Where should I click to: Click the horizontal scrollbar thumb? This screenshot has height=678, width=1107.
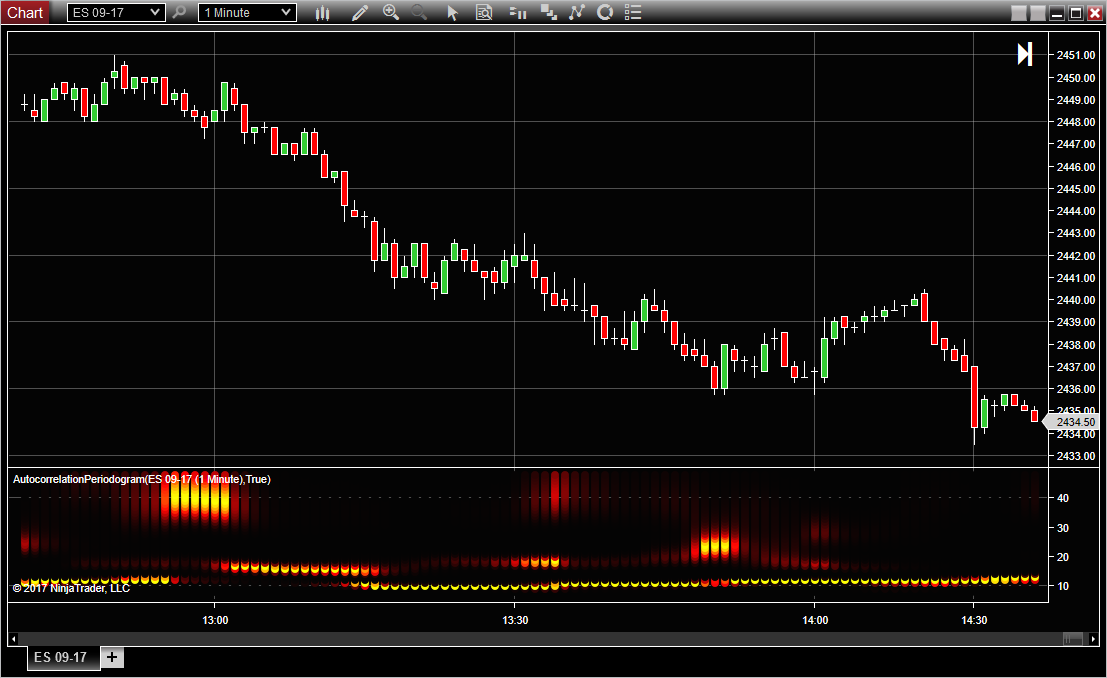[x=1072, y=639]
